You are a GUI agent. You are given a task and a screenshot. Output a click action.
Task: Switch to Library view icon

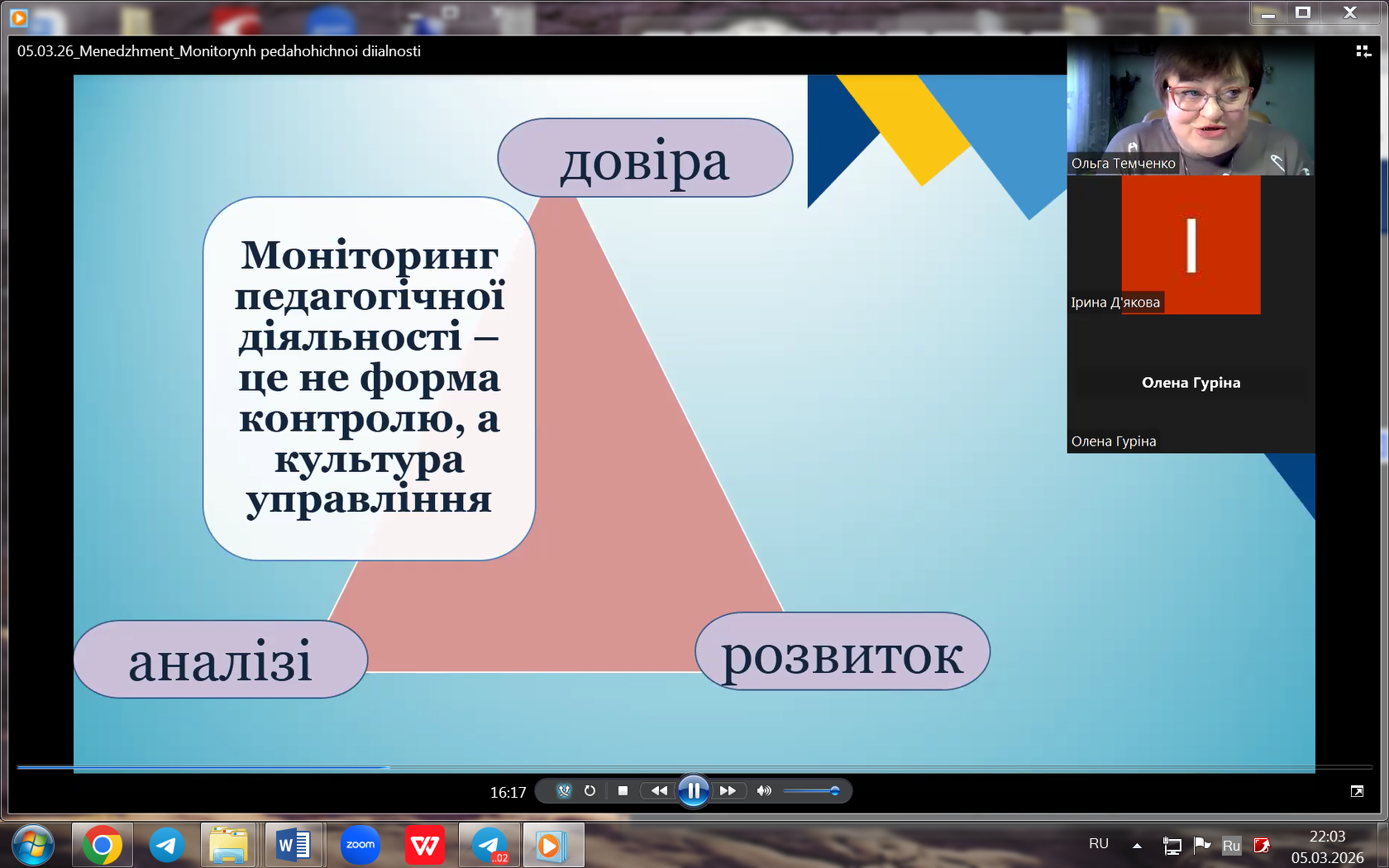click(1363, 51)
